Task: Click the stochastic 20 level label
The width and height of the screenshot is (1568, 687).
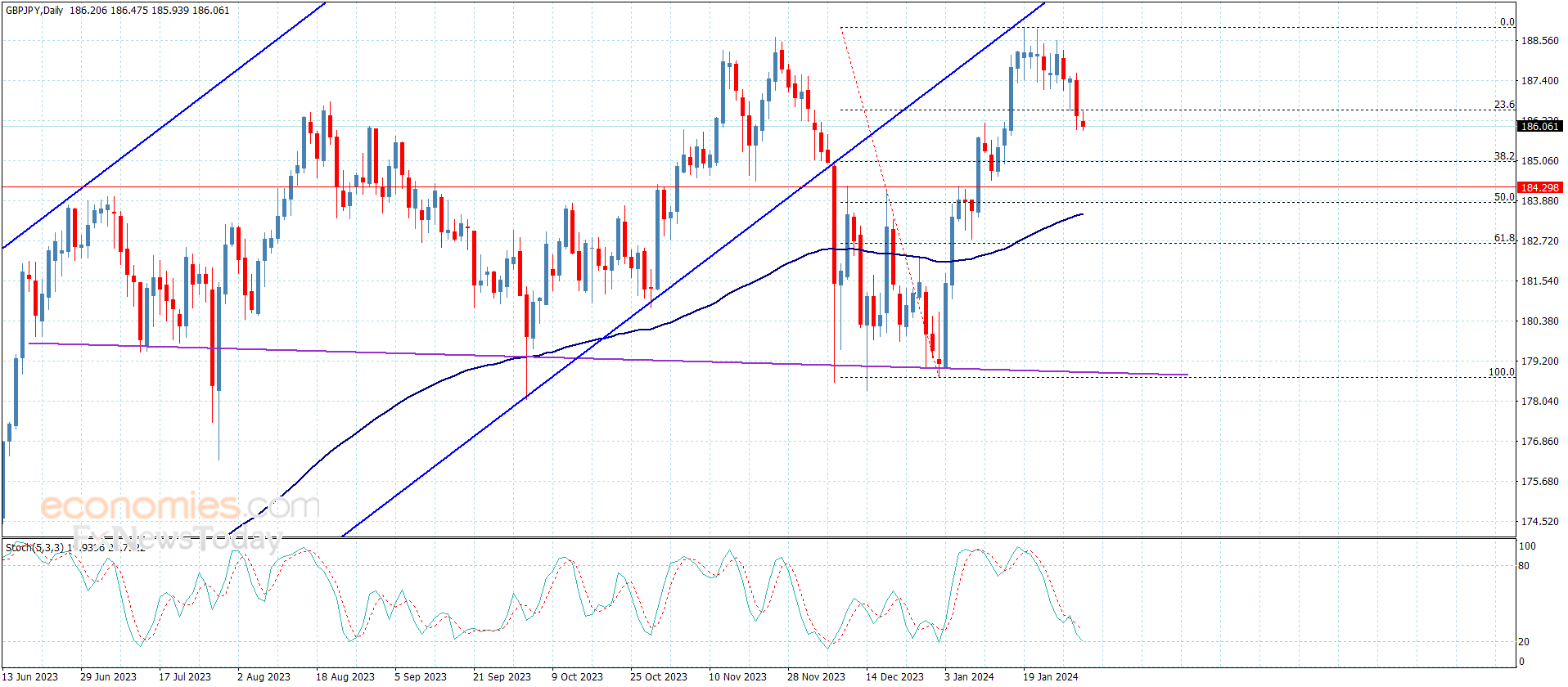Action: tap(1523, 641)
